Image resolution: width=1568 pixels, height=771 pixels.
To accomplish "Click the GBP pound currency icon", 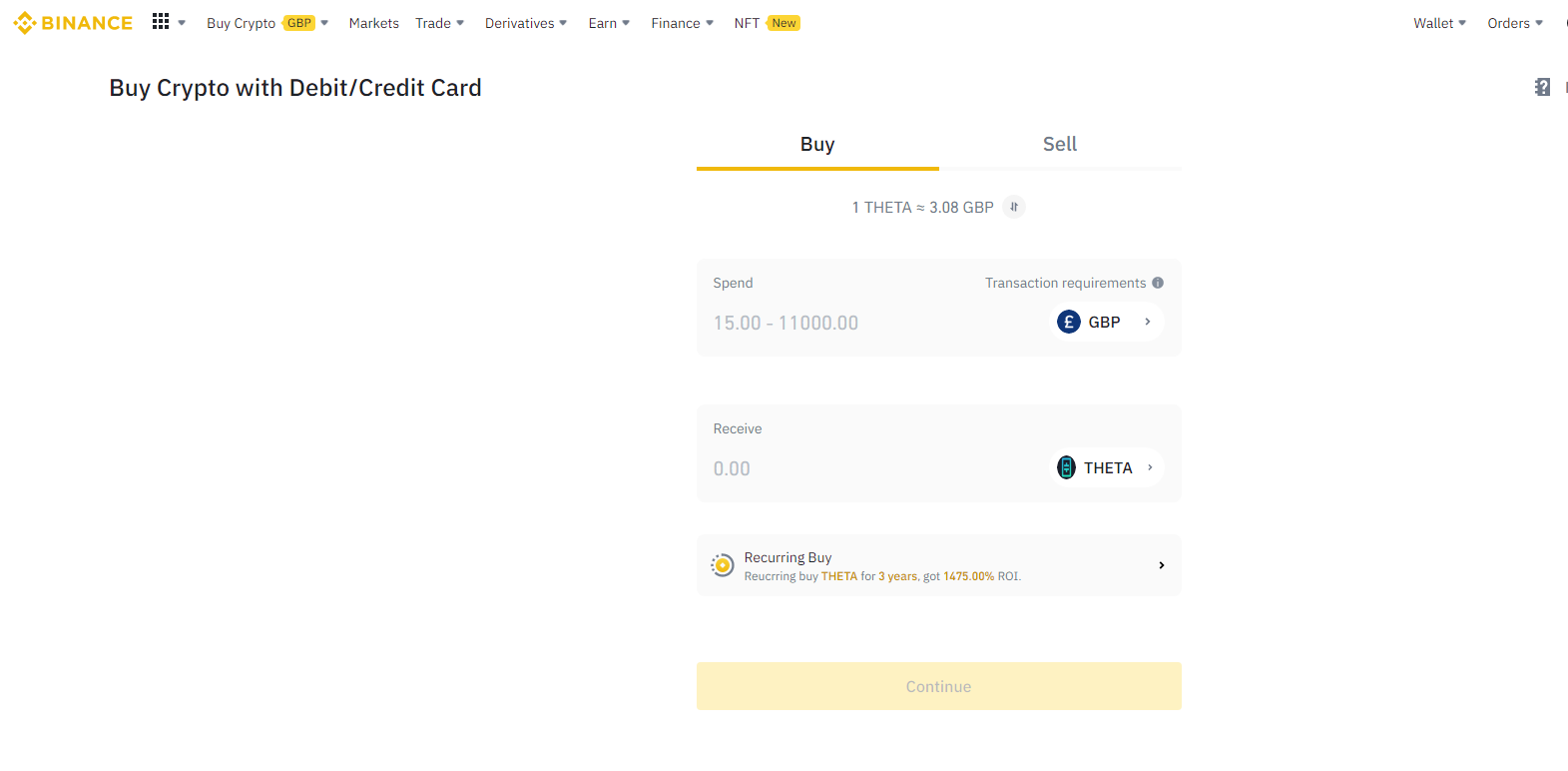I will point(1069,322).
